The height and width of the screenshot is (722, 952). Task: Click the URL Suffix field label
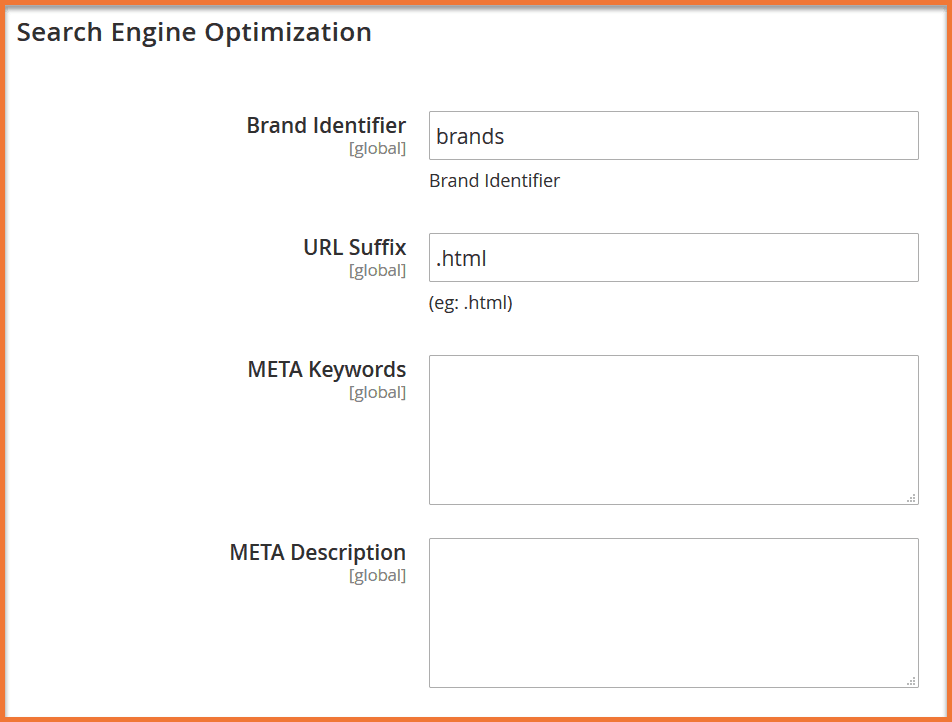[x=354, y=248]
